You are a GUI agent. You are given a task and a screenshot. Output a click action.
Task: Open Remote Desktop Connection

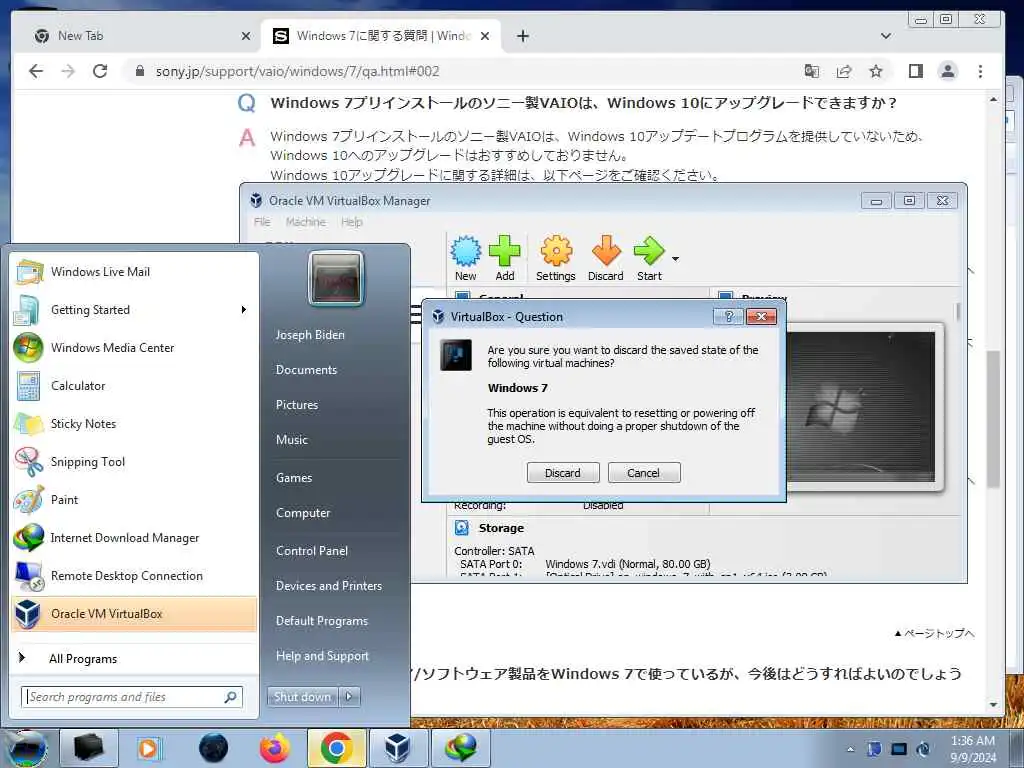click(x=135, y=575)
